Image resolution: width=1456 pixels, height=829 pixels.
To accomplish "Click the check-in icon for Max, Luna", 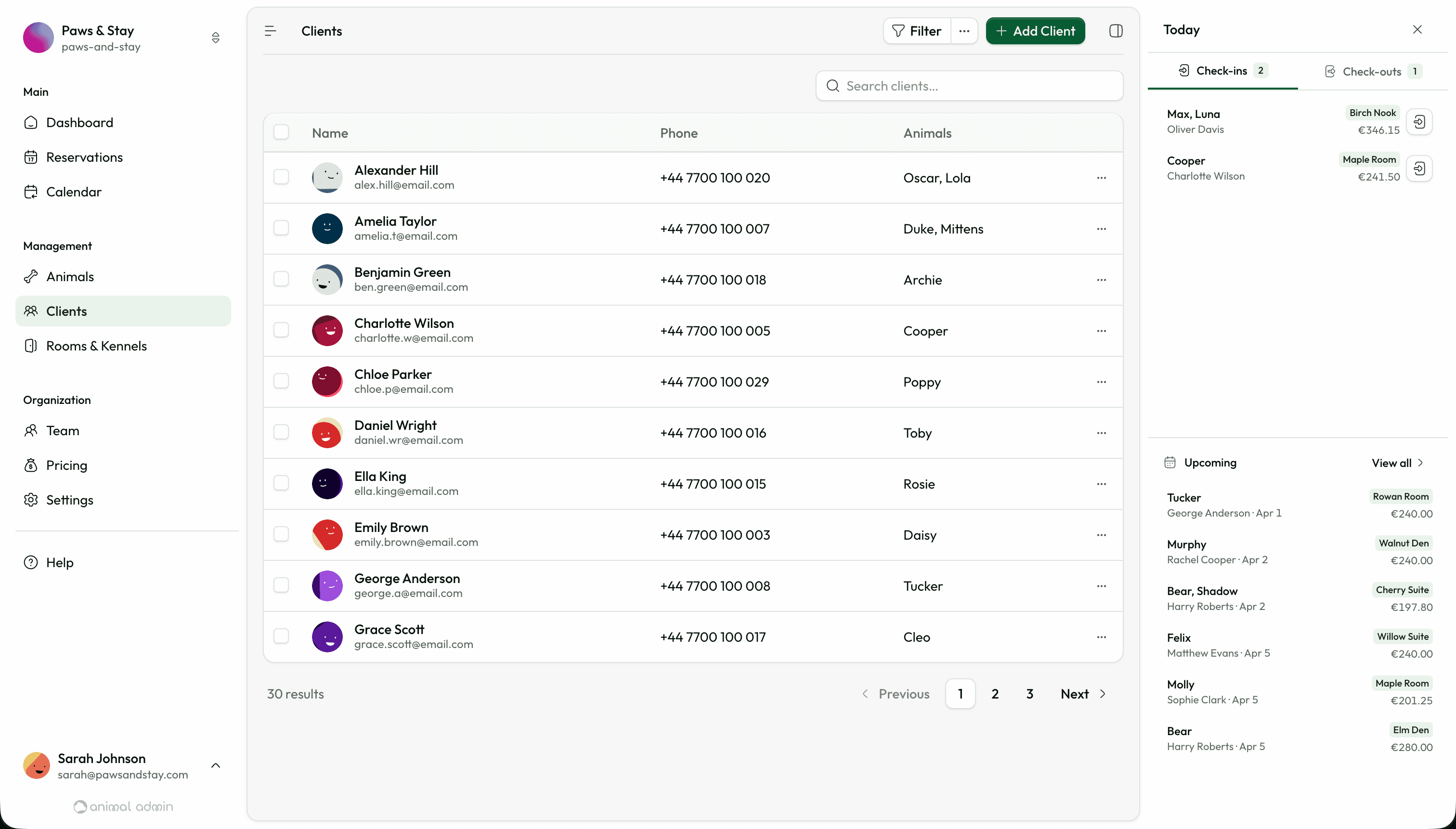I will click(1419, 122).
